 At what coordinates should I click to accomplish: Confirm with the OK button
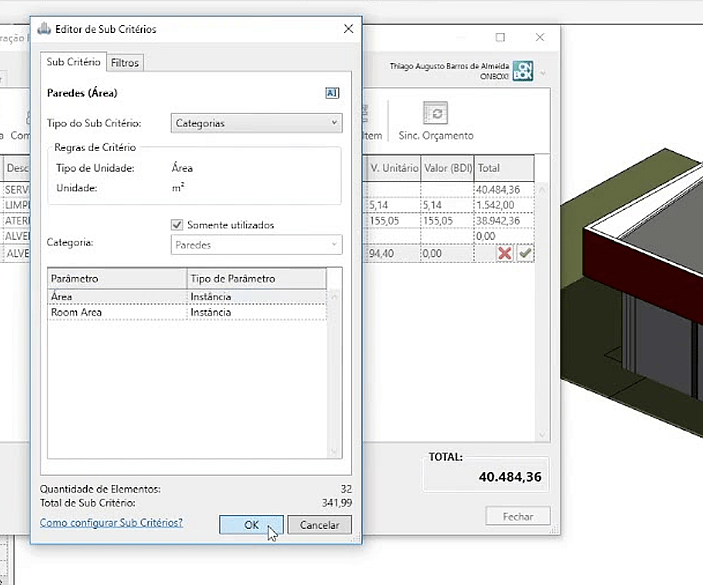point(251,525)
